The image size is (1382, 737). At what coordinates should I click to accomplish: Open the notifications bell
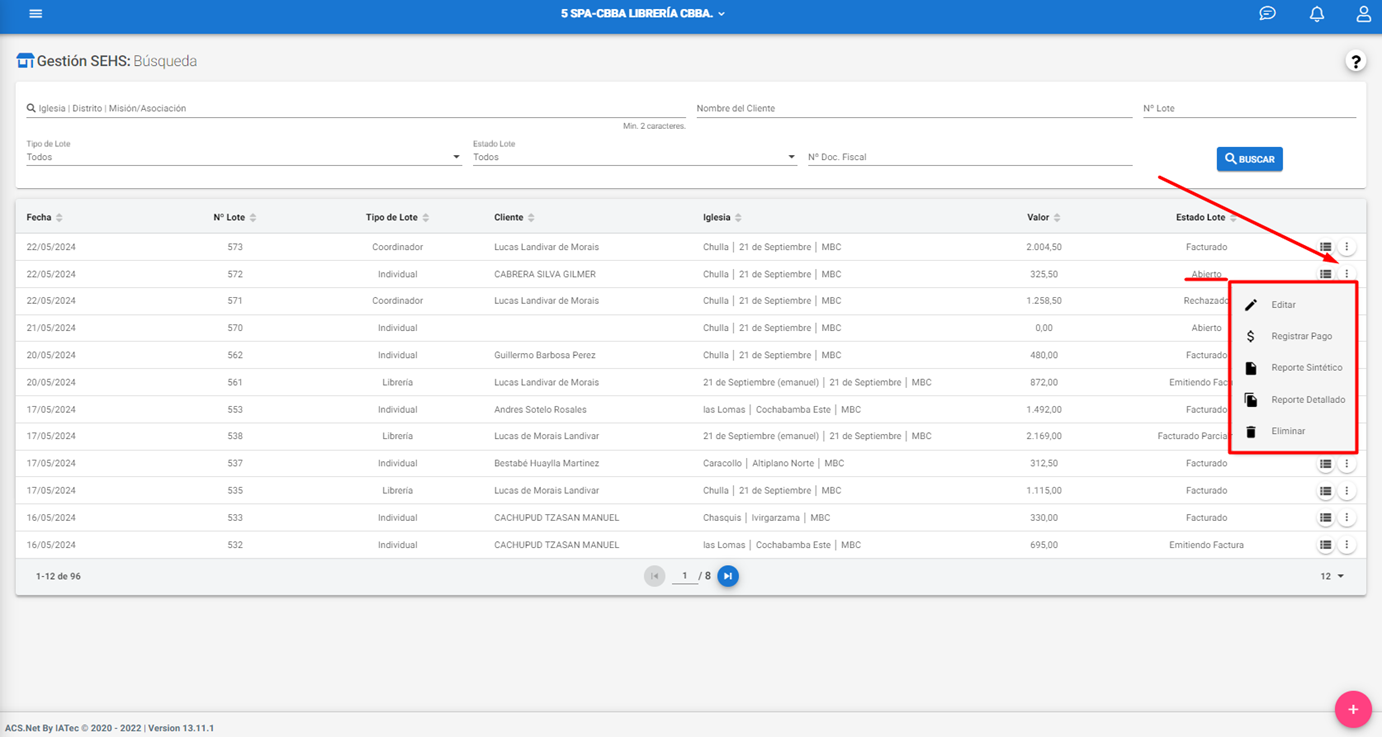(1317, 14)
